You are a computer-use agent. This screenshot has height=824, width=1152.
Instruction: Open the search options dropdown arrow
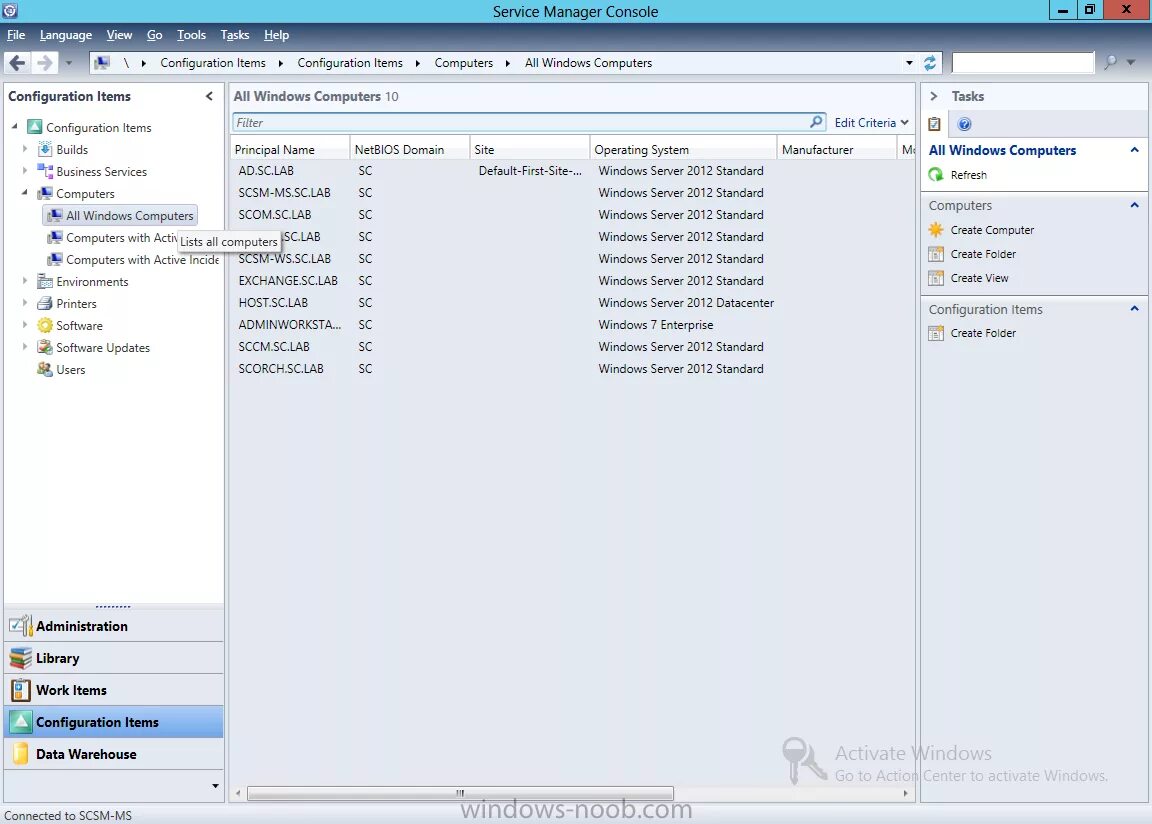1131,62
